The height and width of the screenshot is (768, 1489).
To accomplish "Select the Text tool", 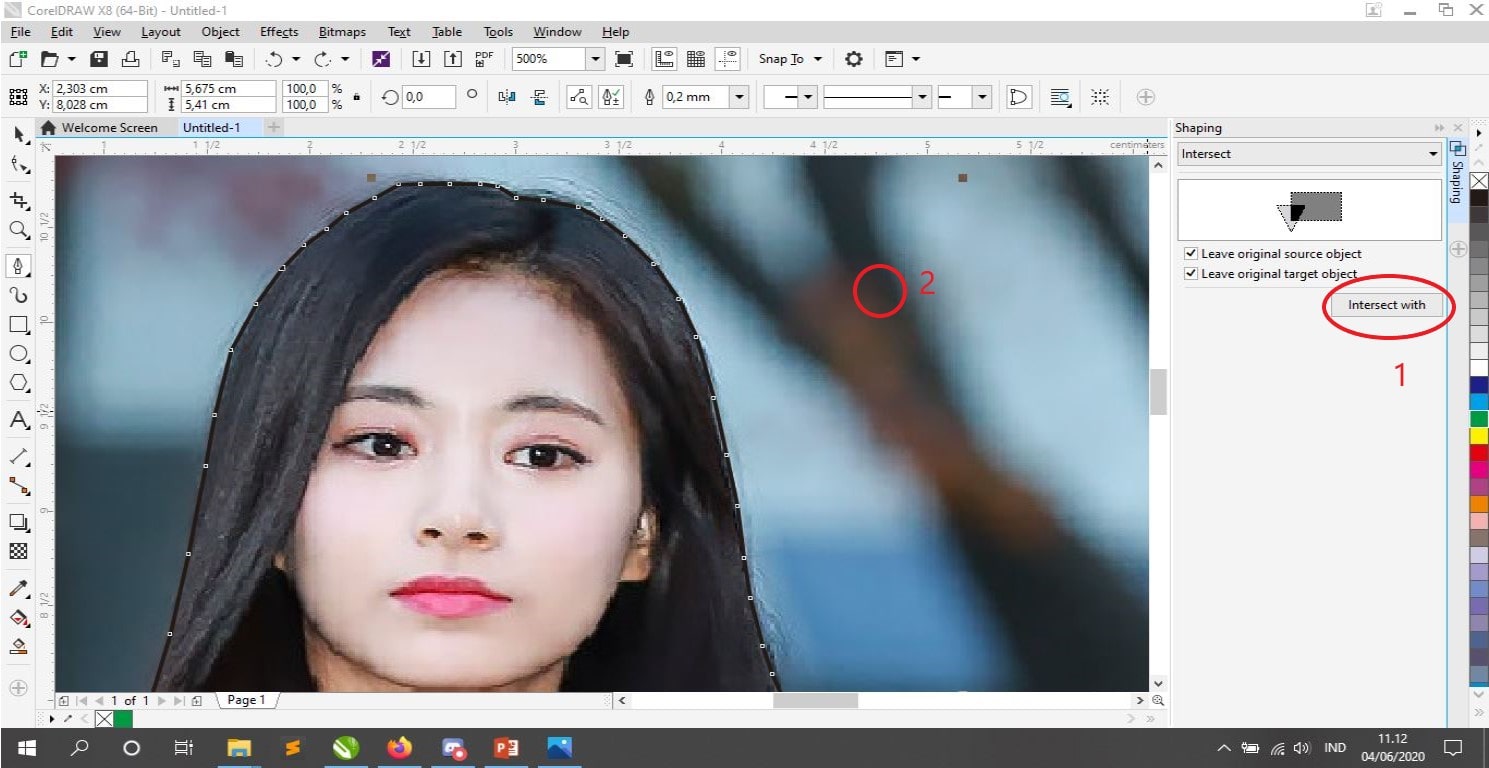I will [18, 420].
